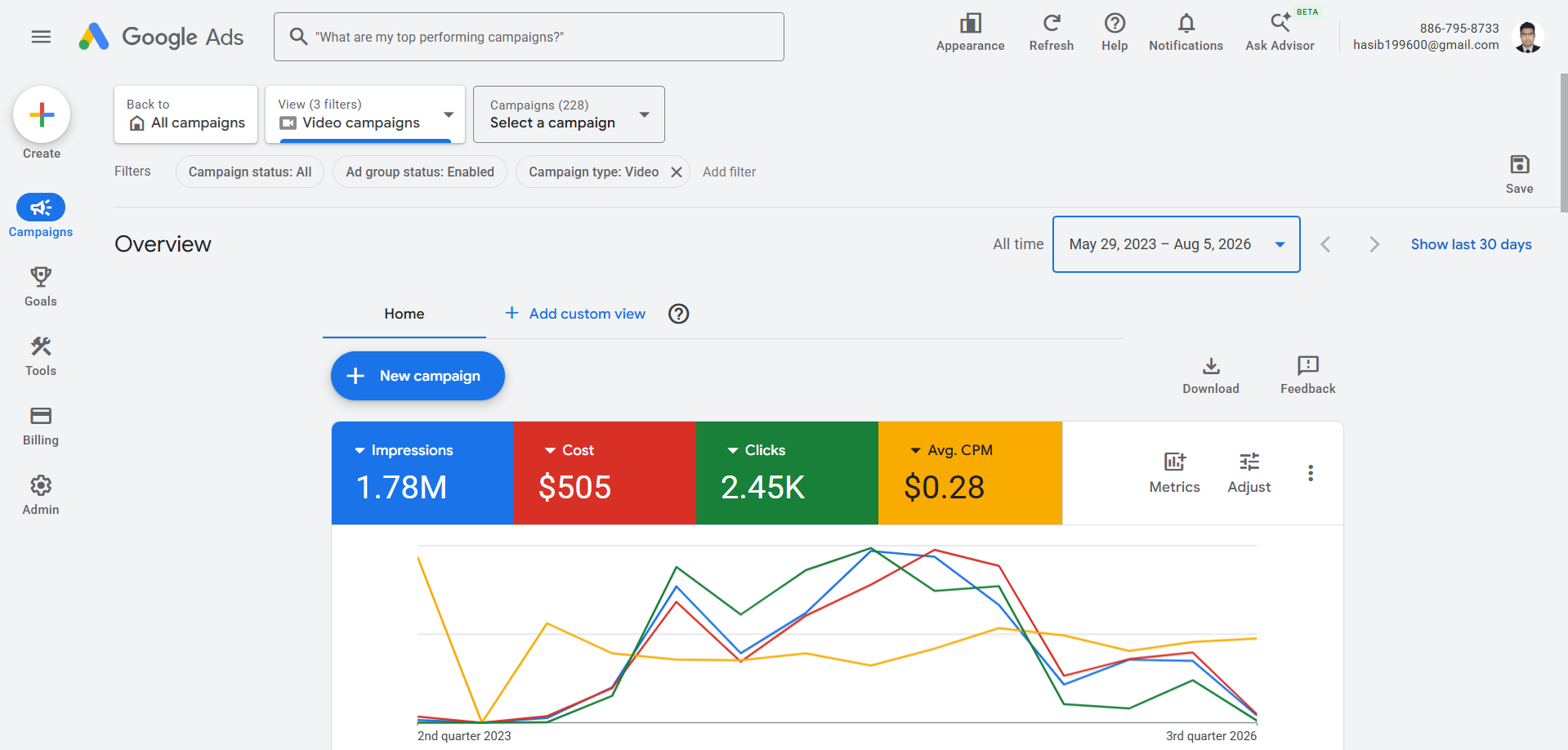1568x750 pixels.
Task: Click the Create plus button
Action: [42, 115]
